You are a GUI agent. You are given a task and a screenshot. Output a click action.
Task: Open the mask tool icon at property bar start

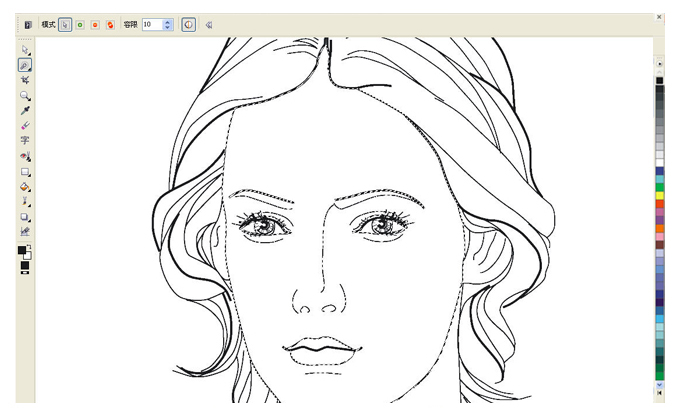(x=28, y=25)
